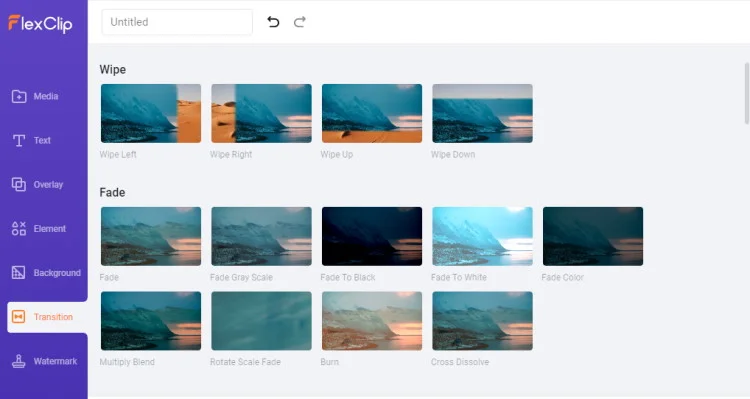Viewport: 750px width, 399px height.
Task: Undo the last action
Action: tap(273, 22)
